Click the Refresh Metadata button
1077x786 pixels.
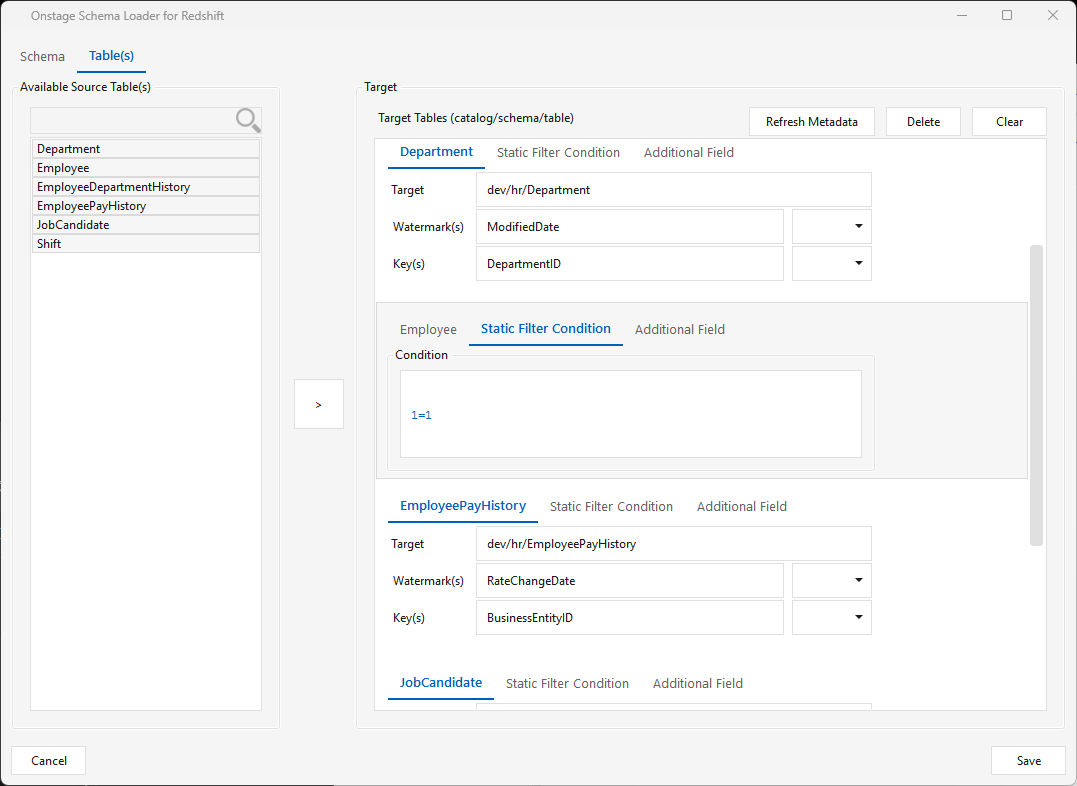coord(812,122)
